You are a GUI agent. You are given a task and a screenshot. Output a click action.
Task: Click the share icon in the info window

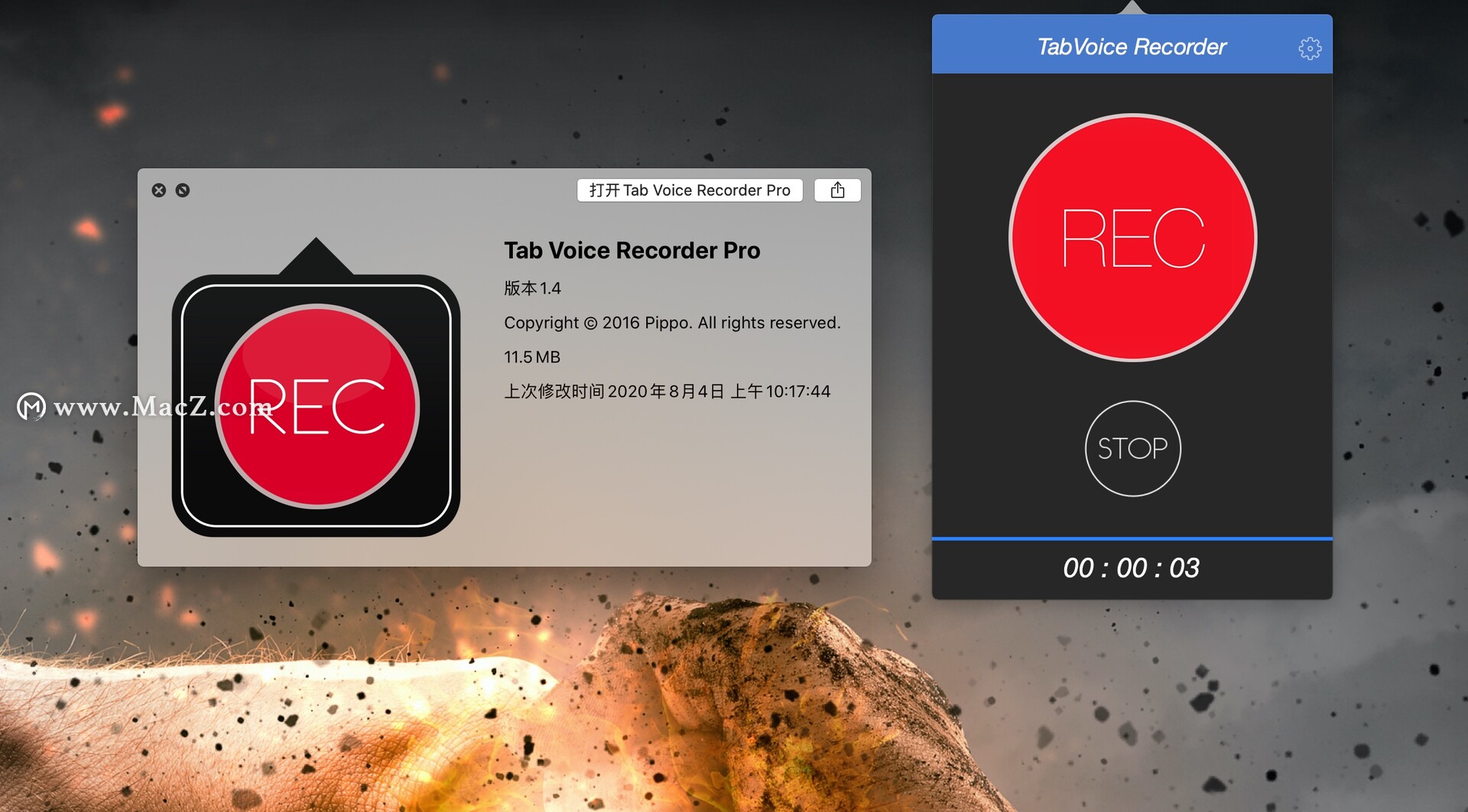point(837,190)
